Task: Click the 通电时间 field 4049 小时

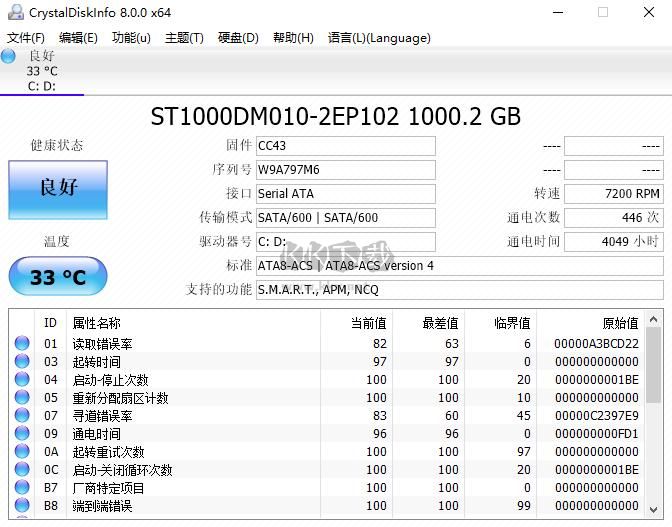Action: tap(614, 242)
